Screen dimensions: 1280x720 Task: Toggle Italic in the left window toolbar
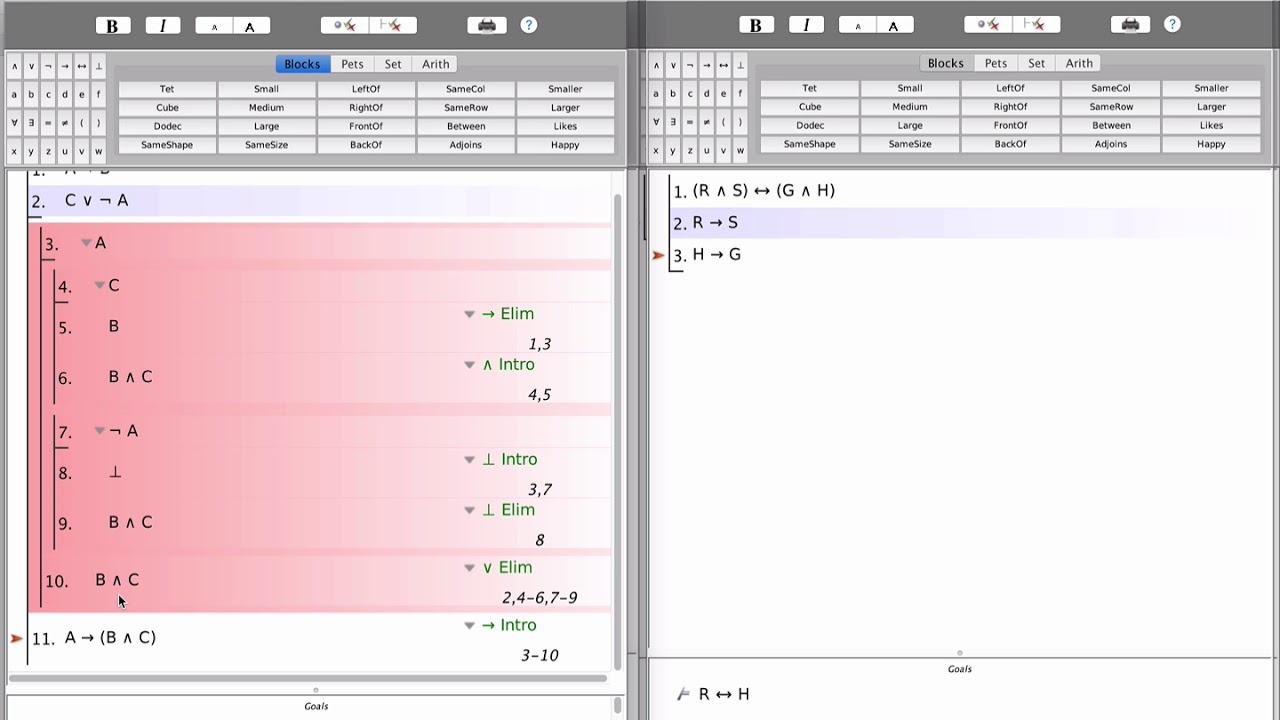coord(162,26)
